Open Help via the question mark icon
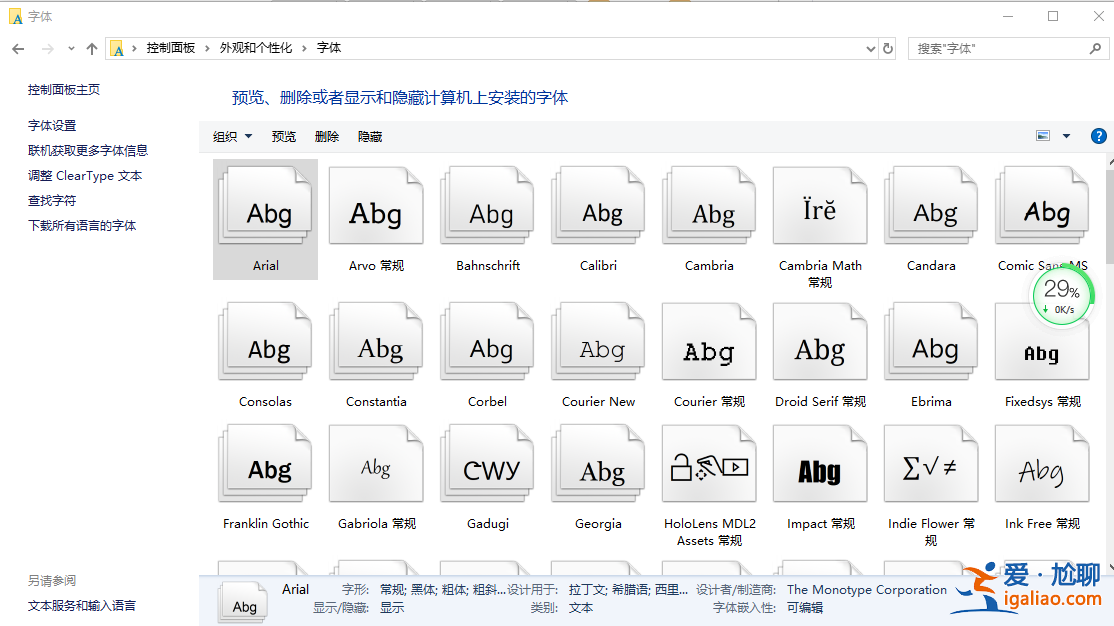This screenshot has height=626, width=1114. pos(1098,135)
